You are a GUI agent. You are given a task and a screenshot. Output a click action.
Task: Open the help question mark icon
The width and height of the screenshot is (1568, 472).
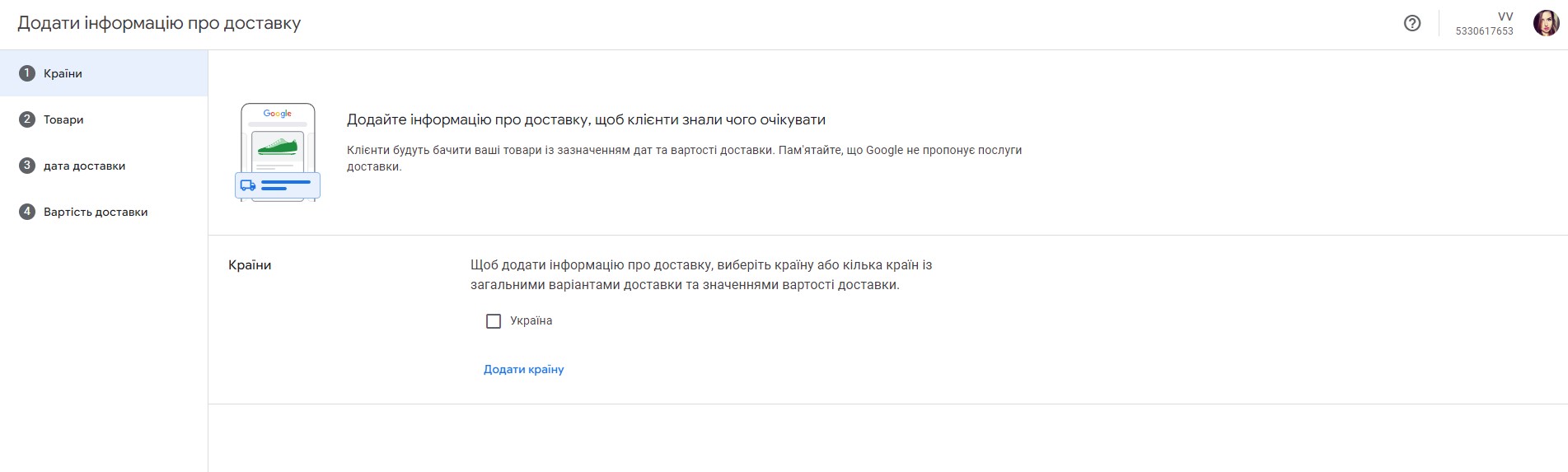1412,24
